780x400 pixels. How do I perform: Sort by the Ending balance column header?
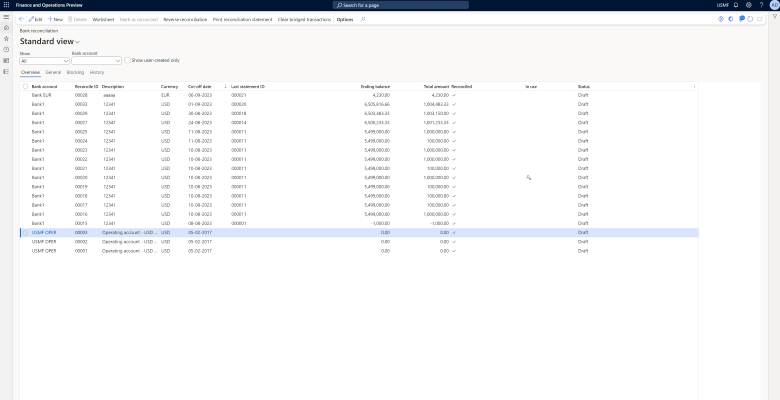pyautogui.click(x=375, y=87)
